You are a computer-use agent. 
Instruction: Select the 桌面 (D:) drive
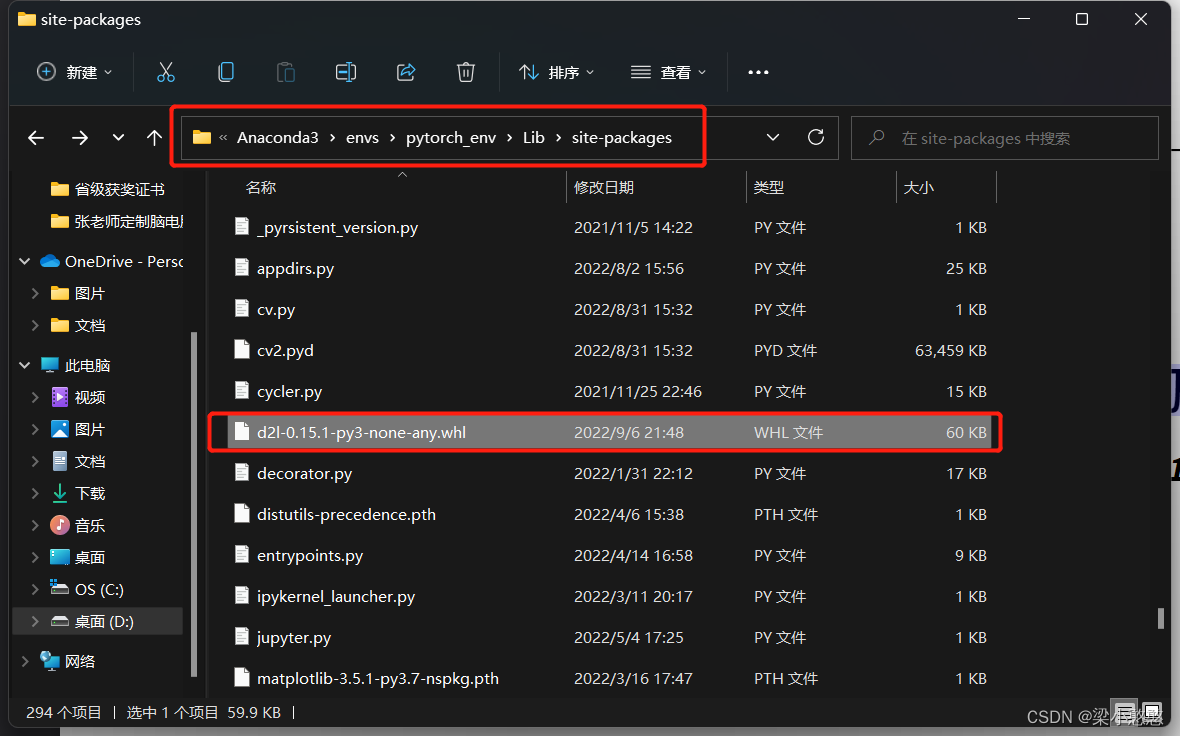(92, 622)
